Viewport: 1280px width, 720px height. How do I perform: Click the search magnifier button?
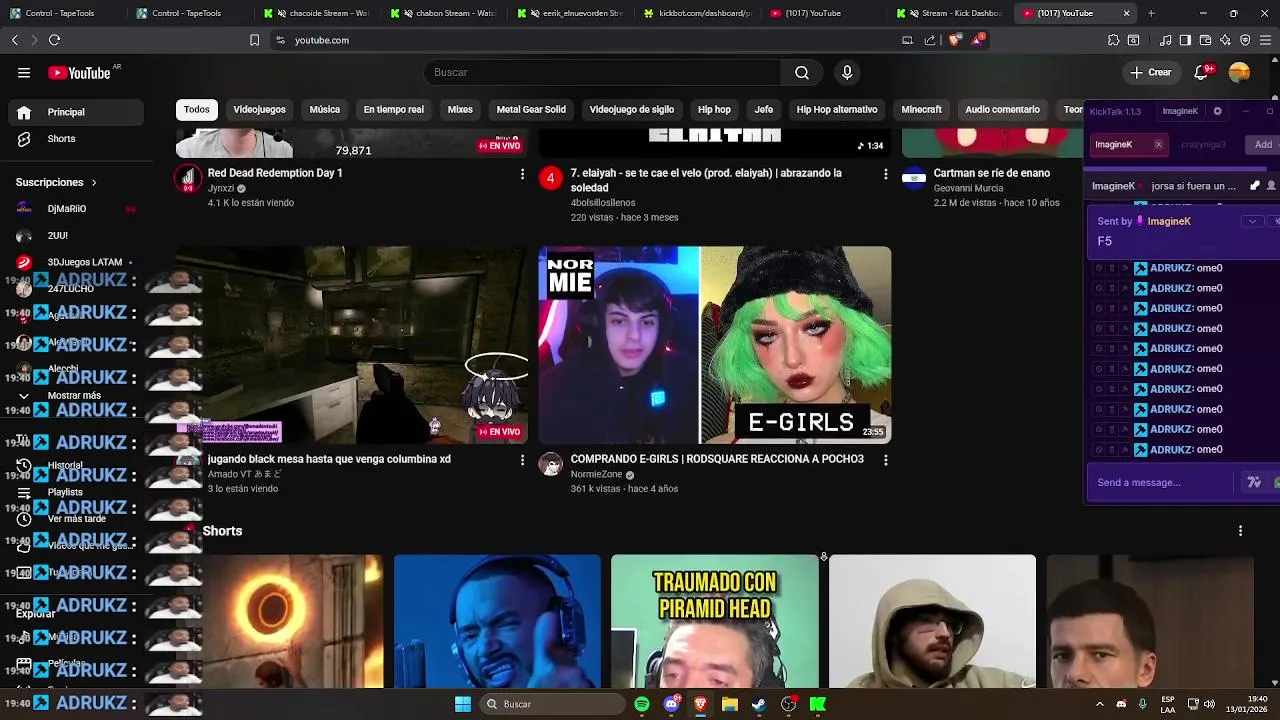point(802,72)
